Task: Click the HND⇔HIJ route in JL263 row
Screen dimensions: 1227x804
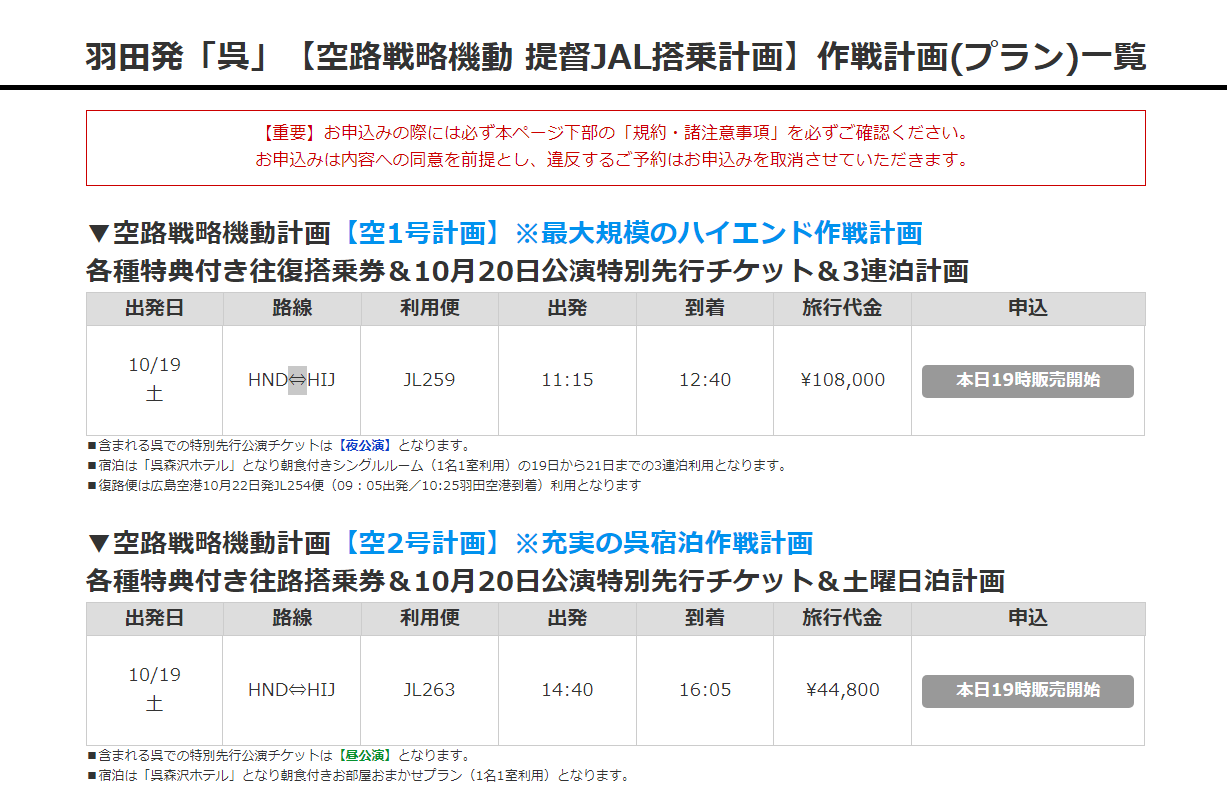Action: point(292,690)
